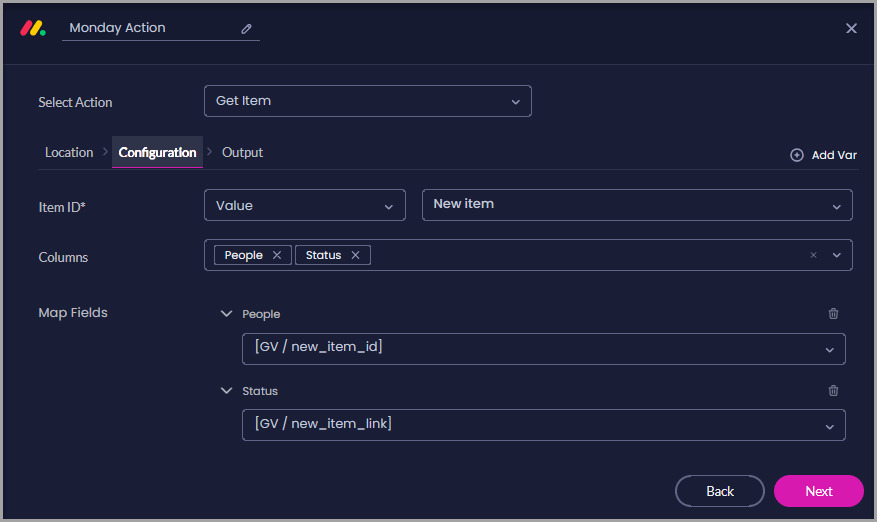This screenshot has height=522, width=877.
Task: Click the Columns label
Action: coord(63,257)
